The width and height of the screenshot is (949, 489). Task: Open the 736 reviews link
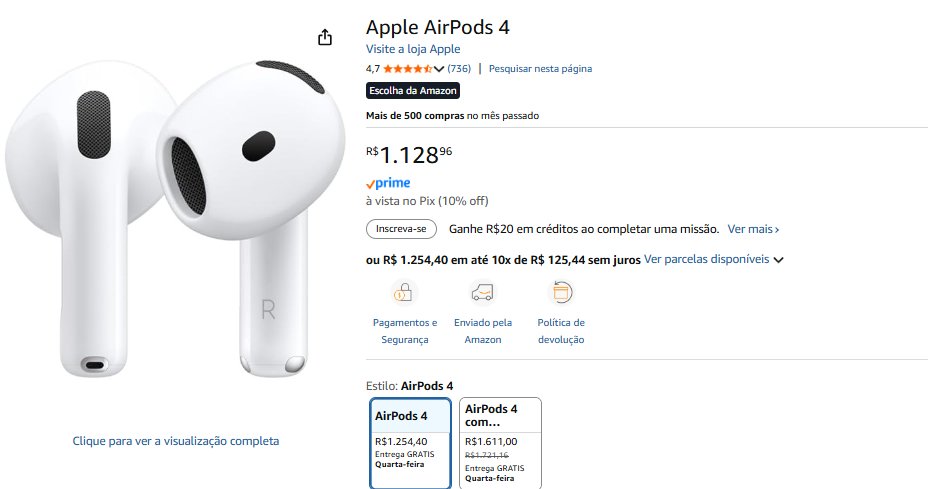(x=459, y=69)
